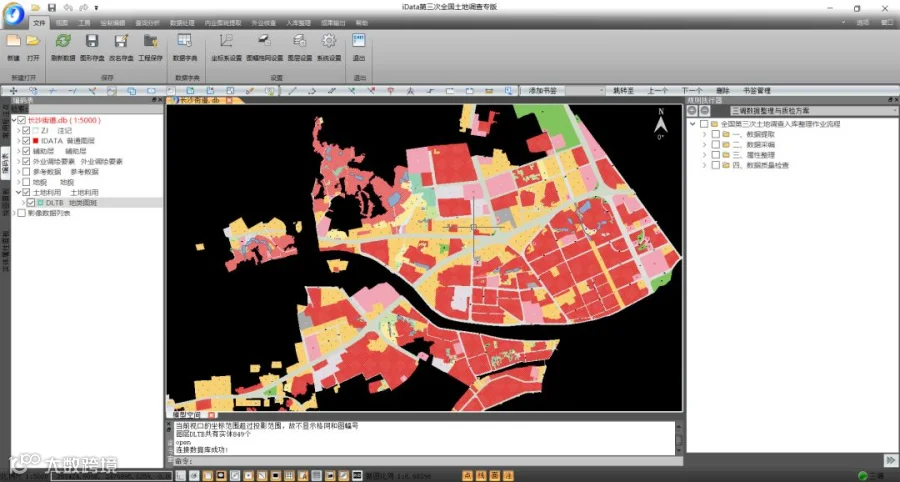This screenshot has width=900, height=482.
Task: Switch to the 数据处理 ribbon tab
Action: [182, 21]
